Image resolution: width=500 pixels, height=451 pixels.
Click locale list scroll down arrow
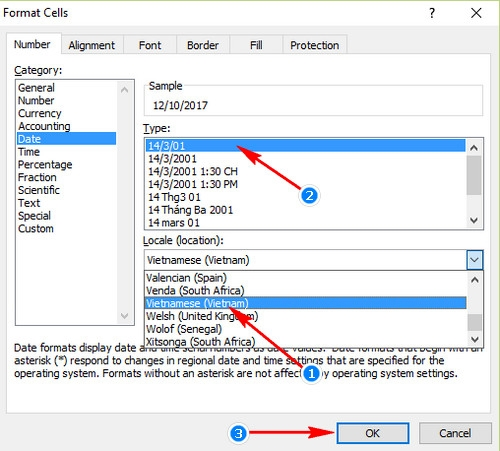click(475, 339)
